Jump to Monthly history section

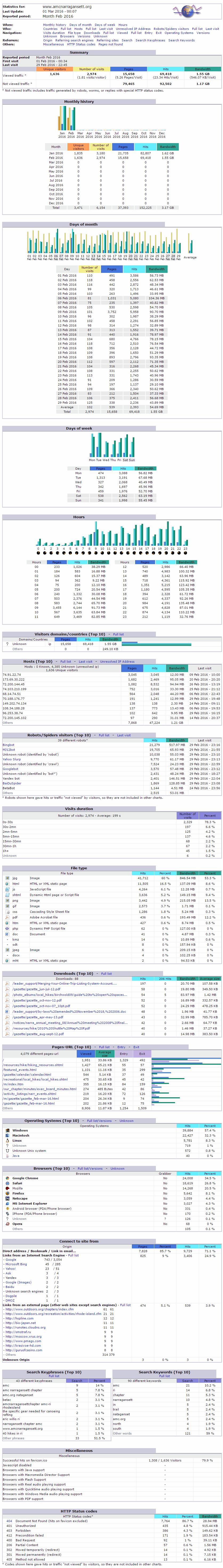[x=54, y=25]
